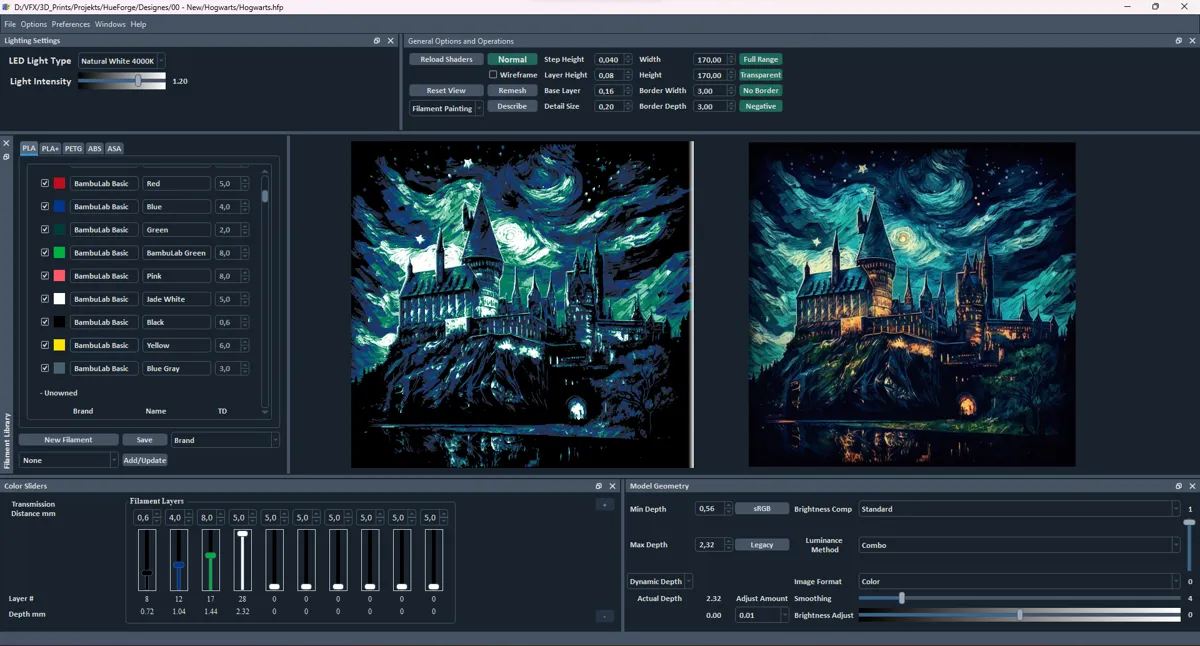Open the Options menu
The width and height of the screenshot is (1200, 646).
(x=34, y=24)
